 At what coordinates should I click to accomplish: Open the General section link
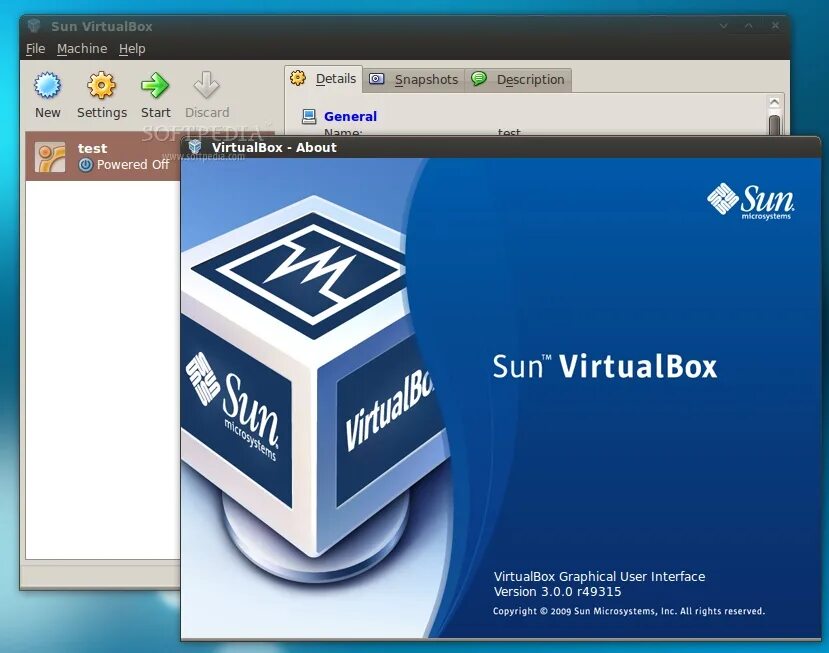pos(350,116)
